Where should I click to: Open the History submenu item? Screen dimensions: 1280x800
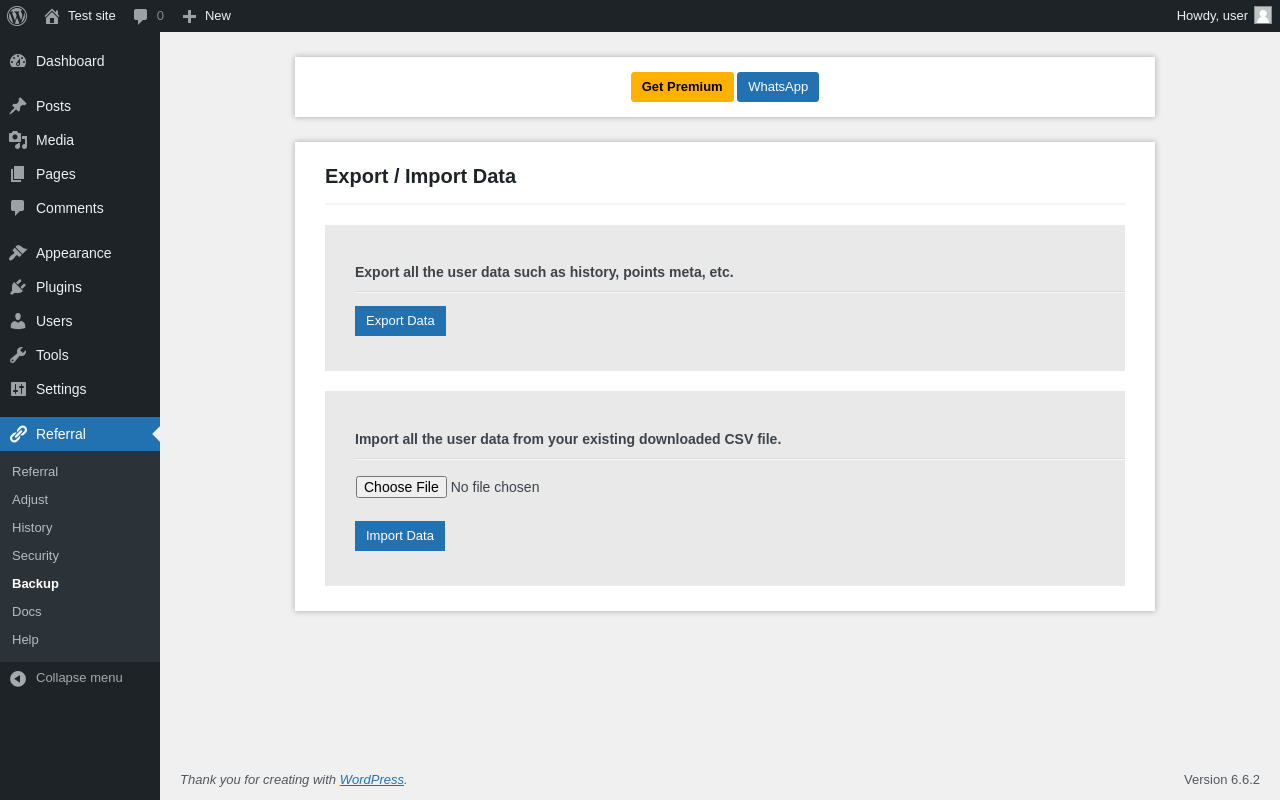[x=32, y=527]
